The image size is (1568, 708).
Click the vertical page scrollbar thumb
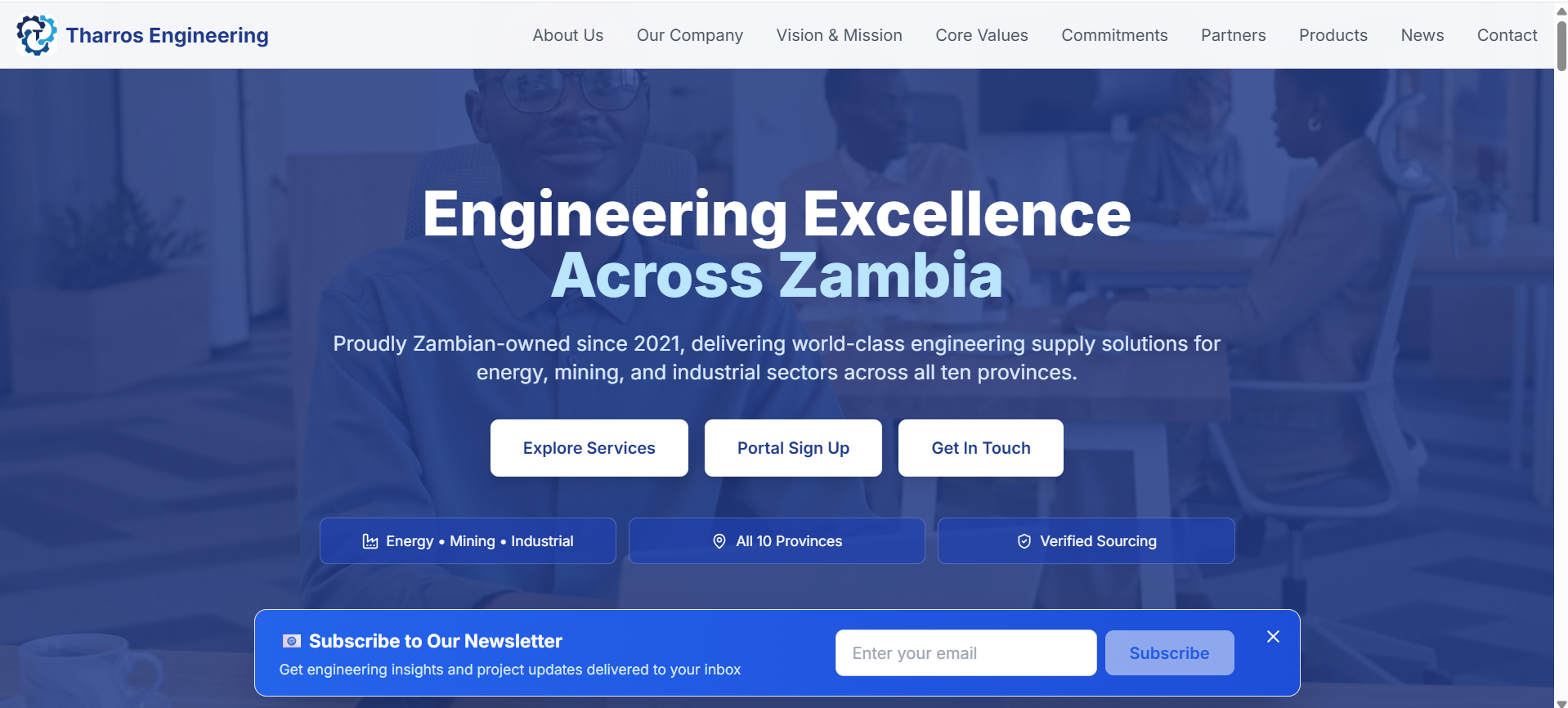1561,46
